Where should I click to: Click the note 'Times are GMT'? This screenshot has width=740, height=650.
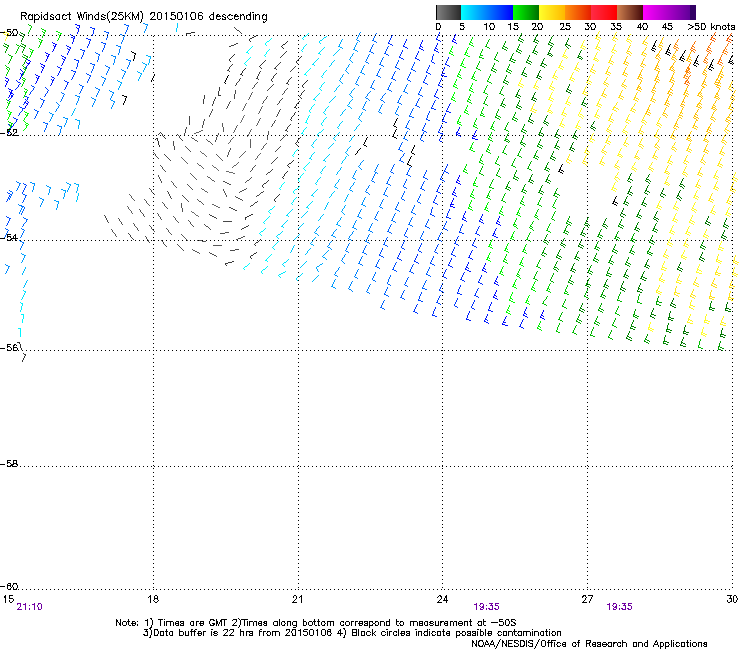click(x=192, y=623)
